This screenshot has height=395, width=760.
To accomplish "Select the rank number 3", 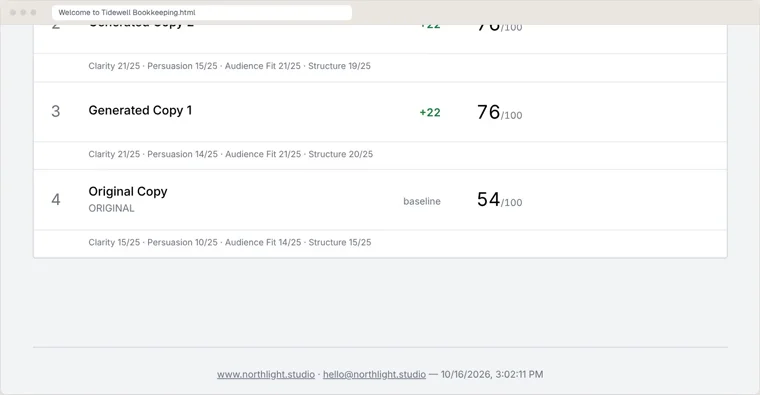I will 56,111.
